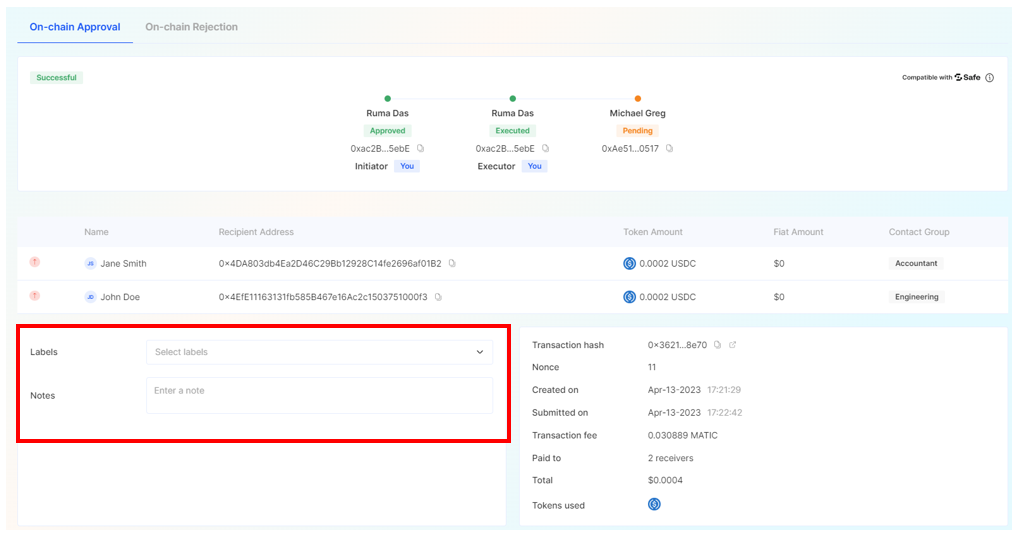Click the USDC icon under Tokens used
Image resolution: width=1017 pixels, height=537 pixels.
point(655,505)
